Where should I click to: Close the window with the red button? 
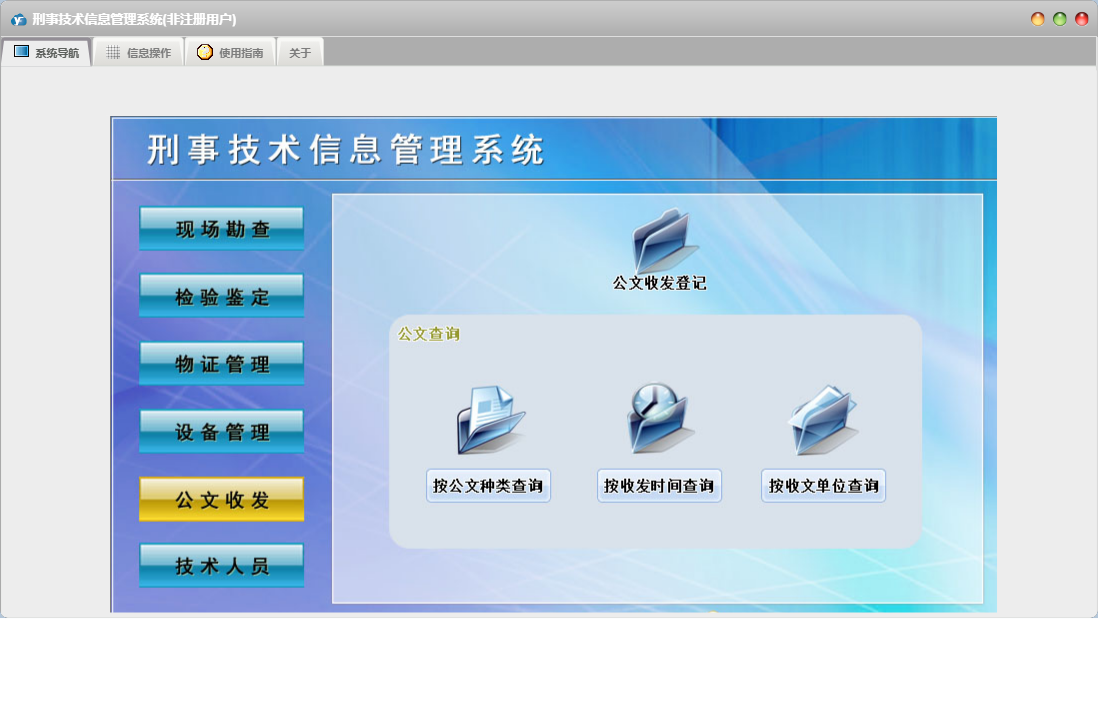(1082, 20)
